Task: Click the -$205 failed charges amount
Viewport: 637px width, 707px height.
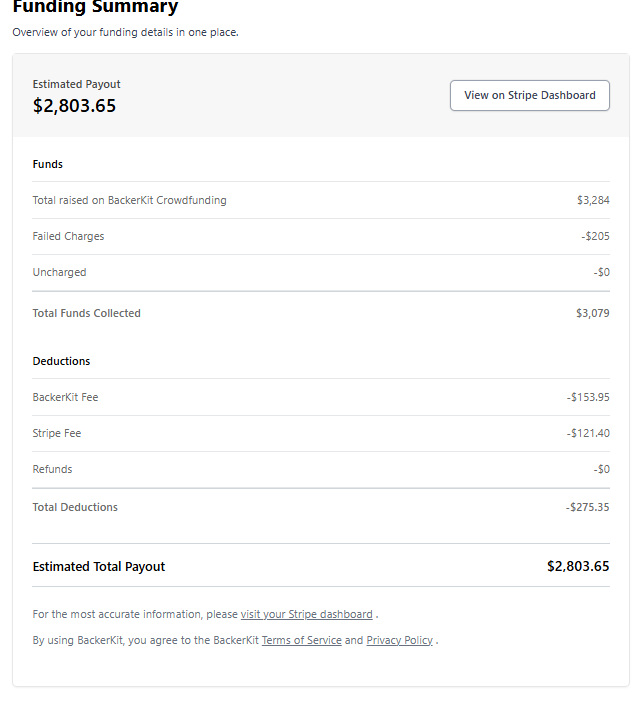Action: tap(595, 236)
